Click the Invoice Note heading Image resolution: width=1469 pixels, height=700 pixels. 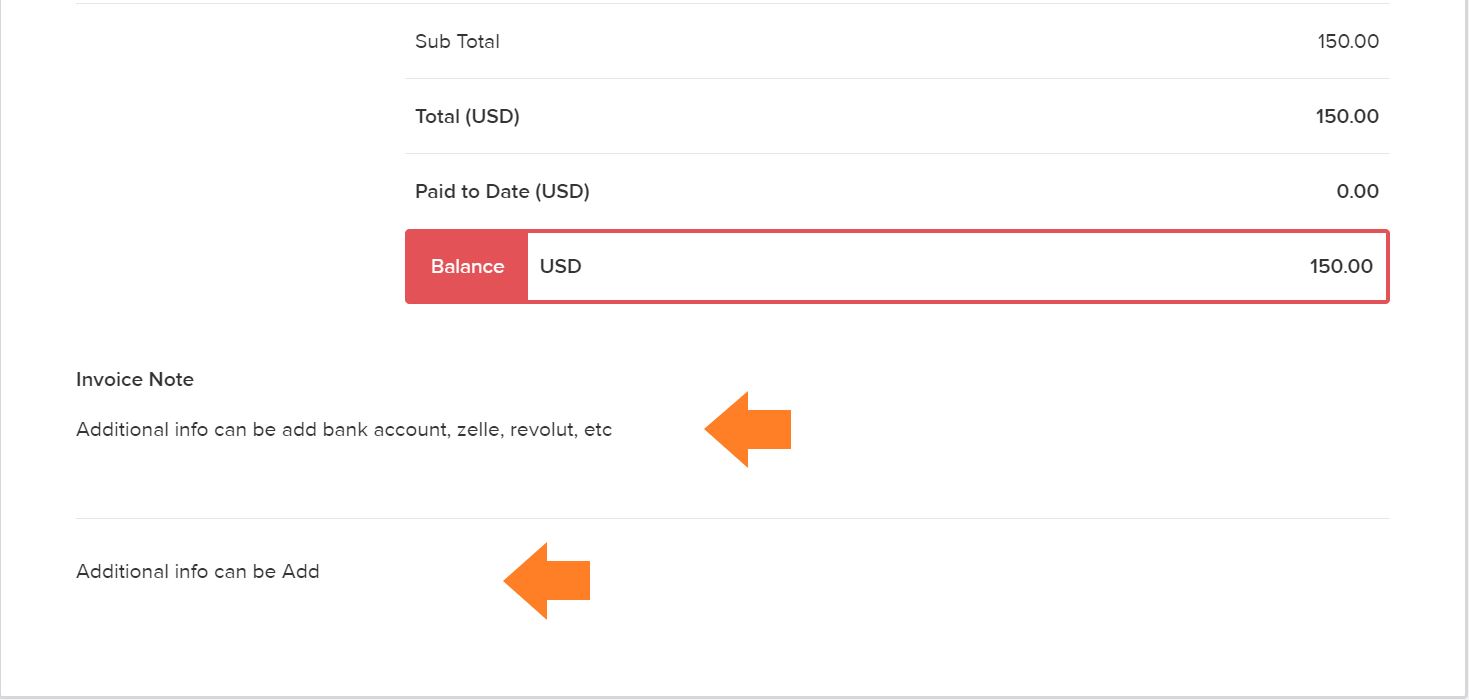135,380
